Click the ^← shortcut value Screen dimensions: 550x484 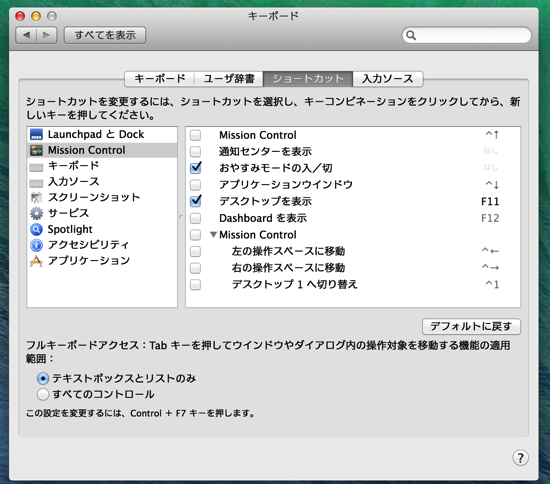click(x=490, y=251)
